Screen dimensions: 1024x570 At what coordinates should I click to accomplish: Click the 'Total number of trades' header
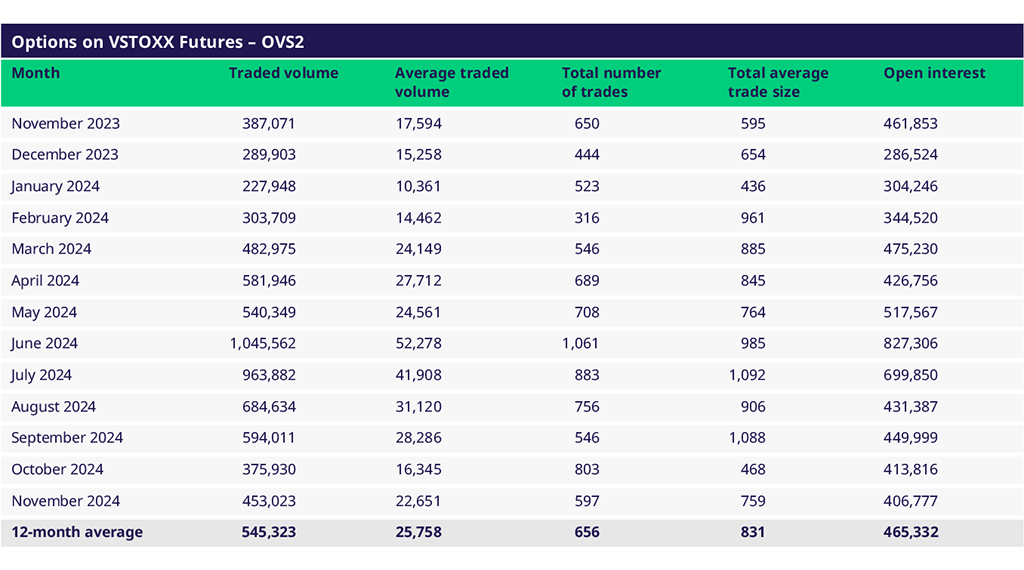point(611,82)
